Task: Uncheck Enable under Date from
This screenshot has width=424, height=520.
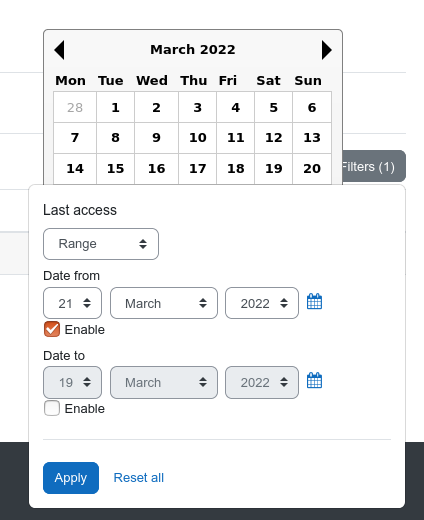Action: click(x=52, y=329)
